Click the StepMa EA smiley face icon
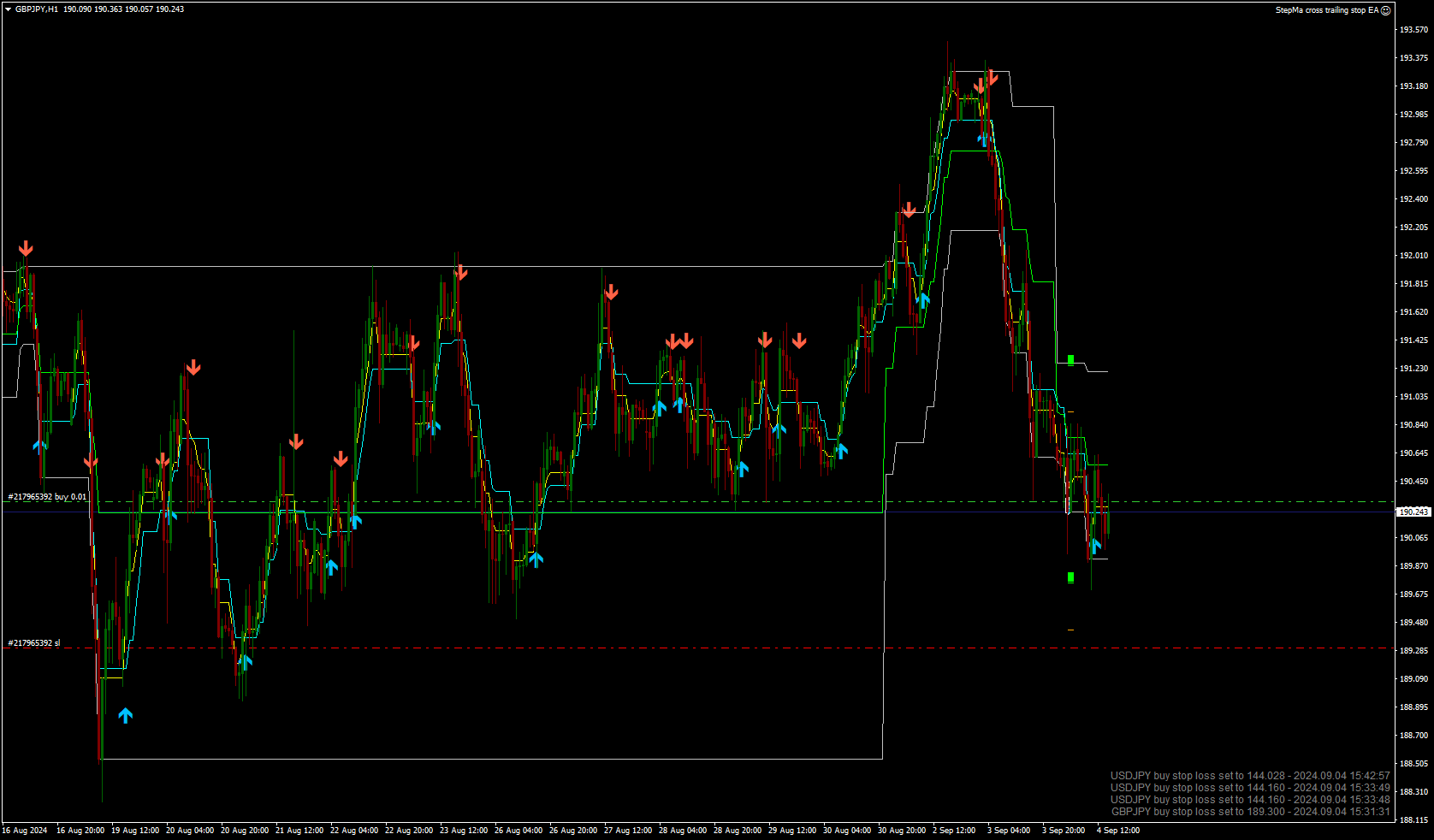 coord(1386,10)
